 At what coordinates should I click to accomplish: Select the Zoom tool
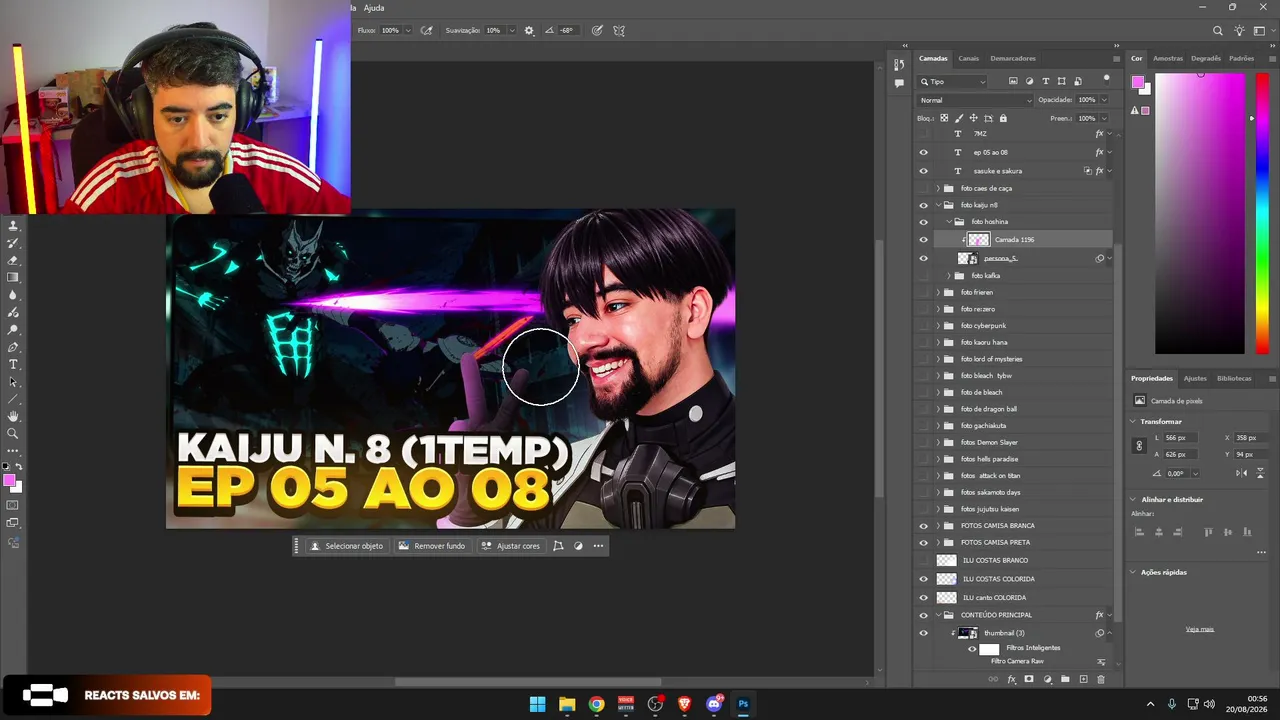(x=13, y=433)
